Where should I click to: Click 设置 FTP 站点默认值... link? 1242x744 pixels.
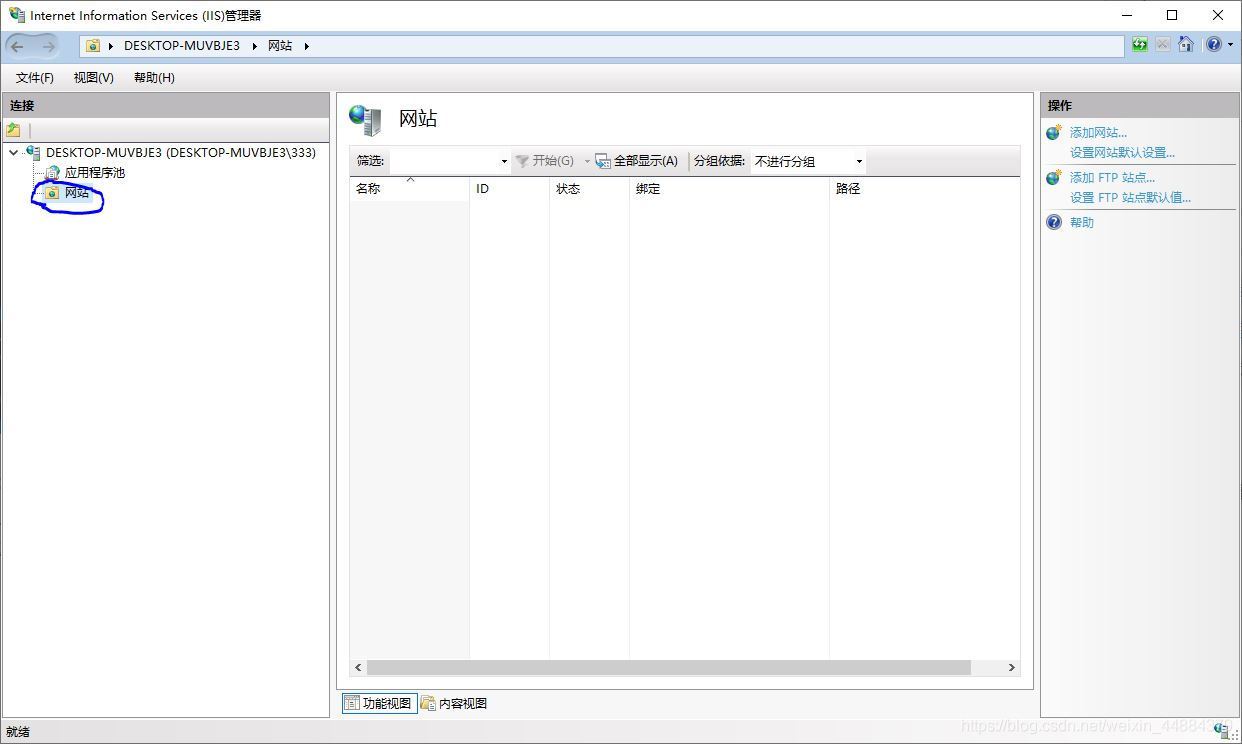tap(1130, 197)
